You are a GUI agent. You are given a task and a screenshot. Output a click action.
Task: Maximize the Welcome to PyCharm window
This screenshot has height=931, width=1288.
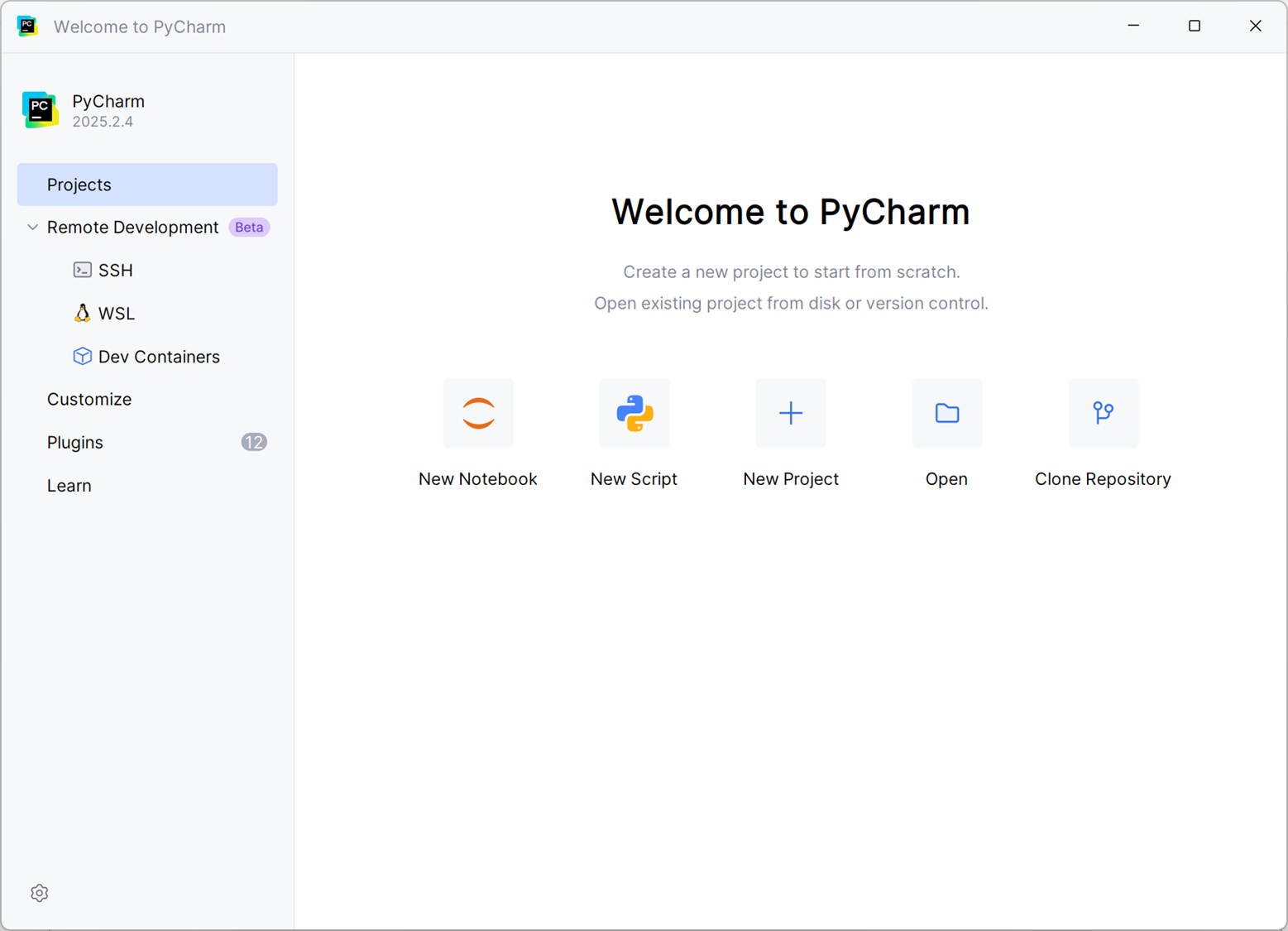pyautogui.click(x=1195, y=26)
